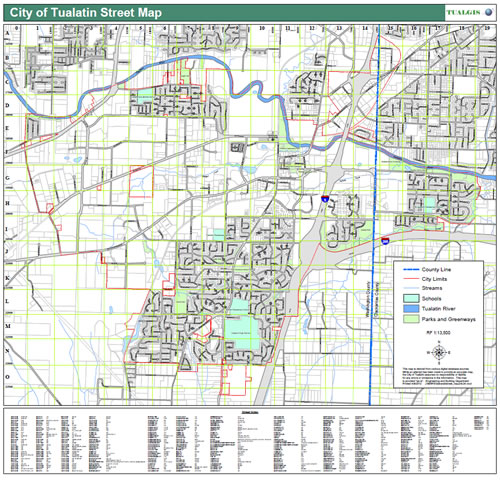Click the 'Streams' legend label
The image size is (500, 480).
(432, 288)
